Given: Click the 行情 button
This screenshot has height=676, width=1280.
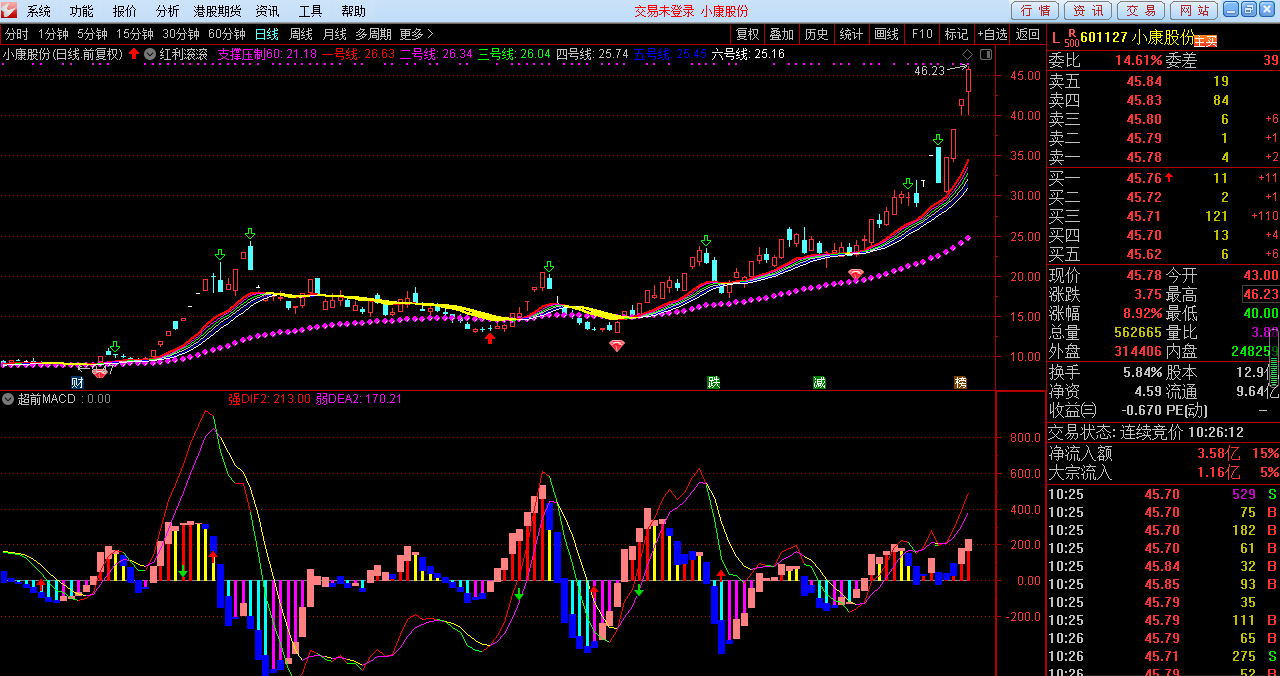Looking at the screenshot, I should 1036,10.
